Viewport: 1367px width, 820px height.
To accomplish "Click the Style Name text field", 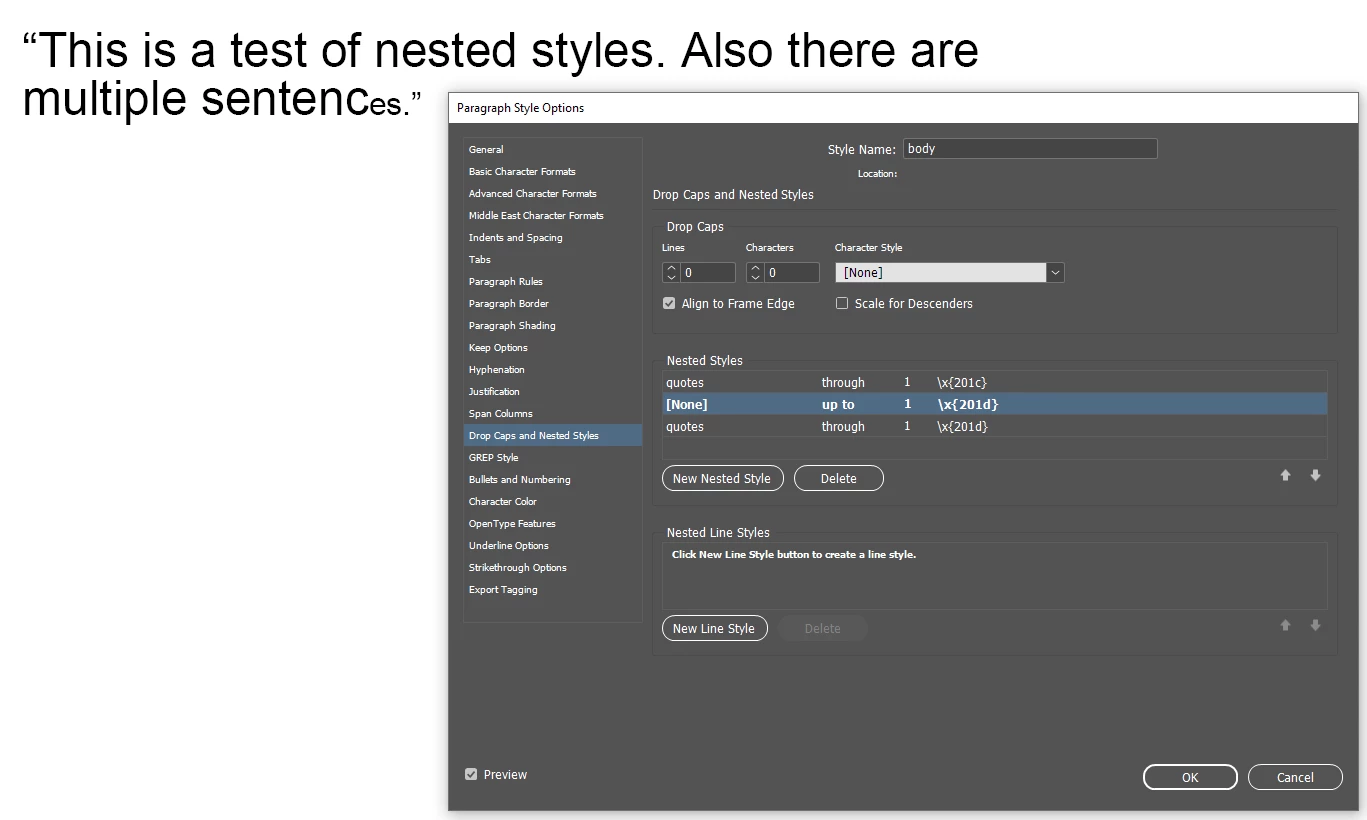I will pyautogui.click(x=1029, y=149).
